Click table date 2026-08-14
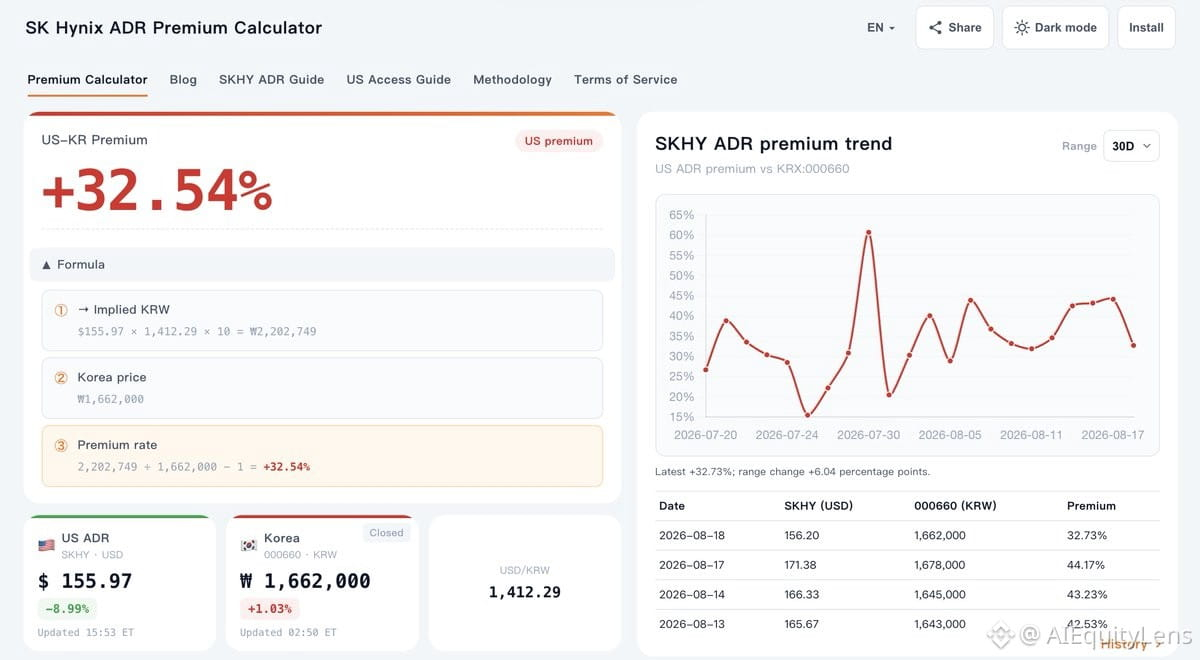Viewport: 1200px width, 660px height. [692, 595]
